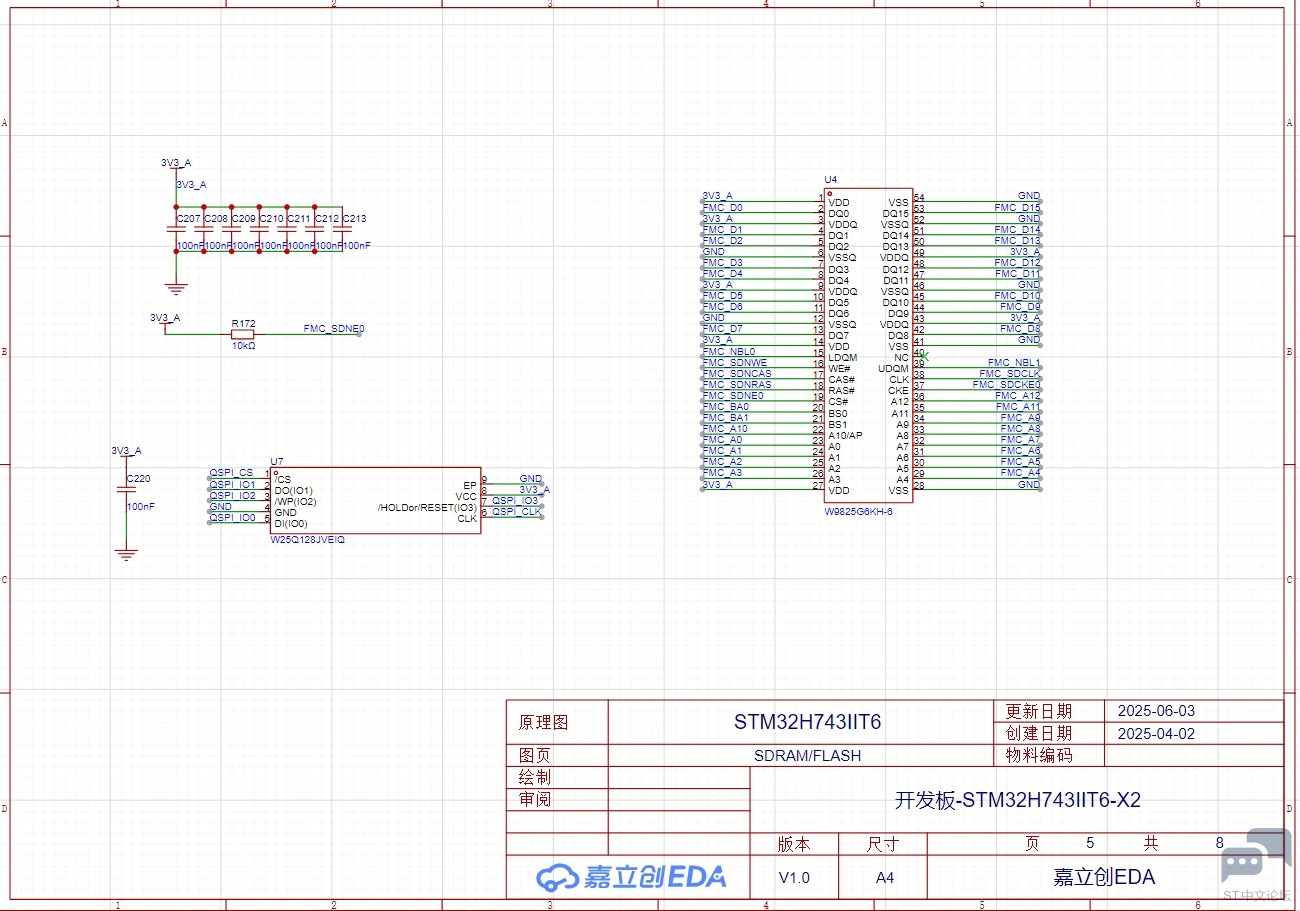
Task: Select ground symbol below capacitor C220
Action: tap(126, 553)
